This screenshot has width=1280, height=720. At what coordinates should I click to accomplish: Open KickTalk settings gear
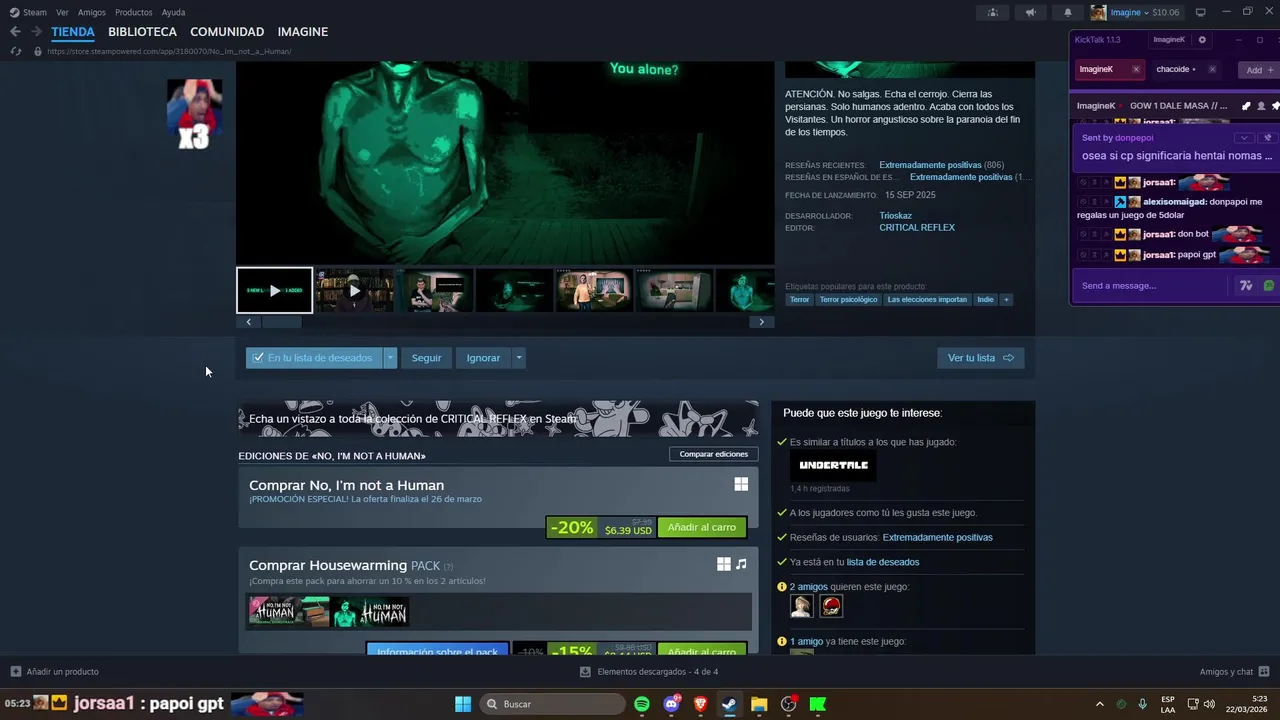coord(1202,40)
